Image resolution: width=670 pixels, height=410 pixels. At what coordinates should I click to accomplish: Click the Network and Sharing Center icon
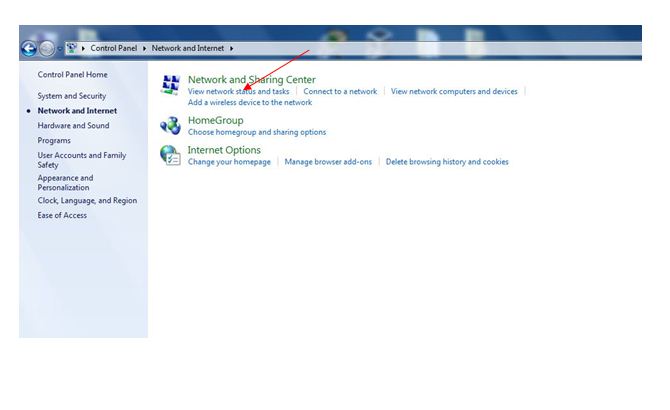click(x=170, y=85)
